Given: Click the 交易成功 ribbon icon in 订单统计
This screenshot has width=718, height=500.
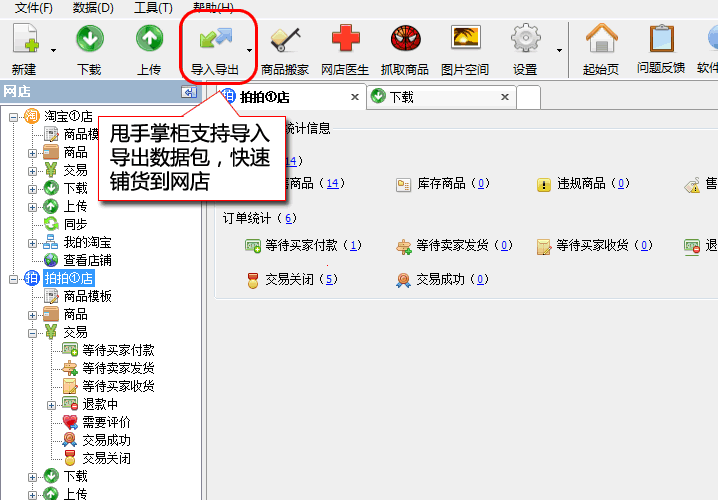Looking at the screenshot, I should coord(403,280).
